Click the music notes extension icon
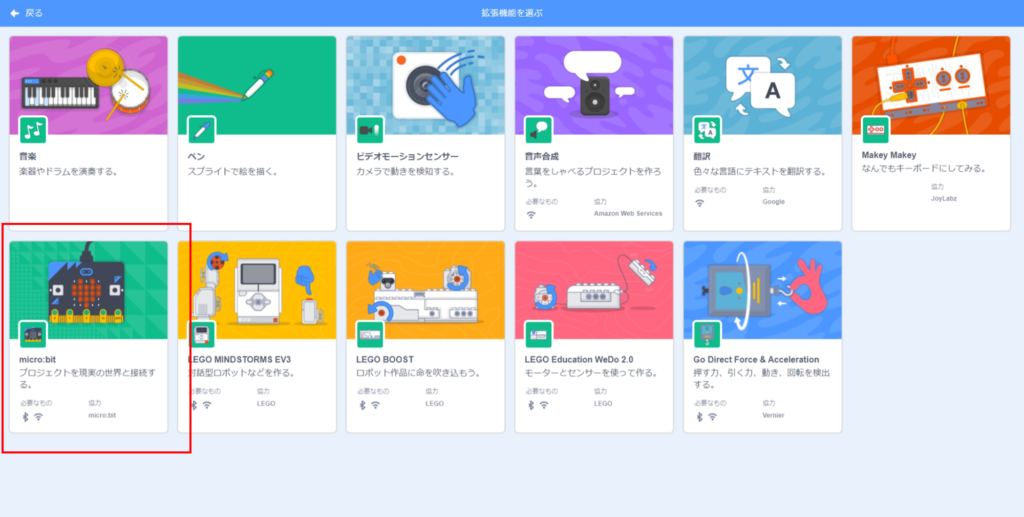Image resolution: width=1024 pixels, height=517 pixels. click(33, 130)
